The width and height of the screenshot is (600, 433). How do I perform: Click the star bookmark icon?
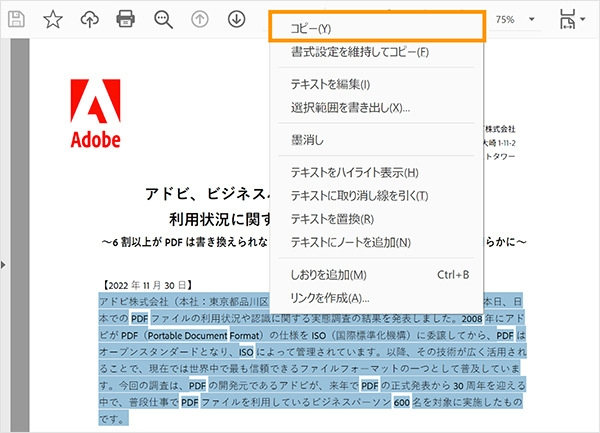53,19
